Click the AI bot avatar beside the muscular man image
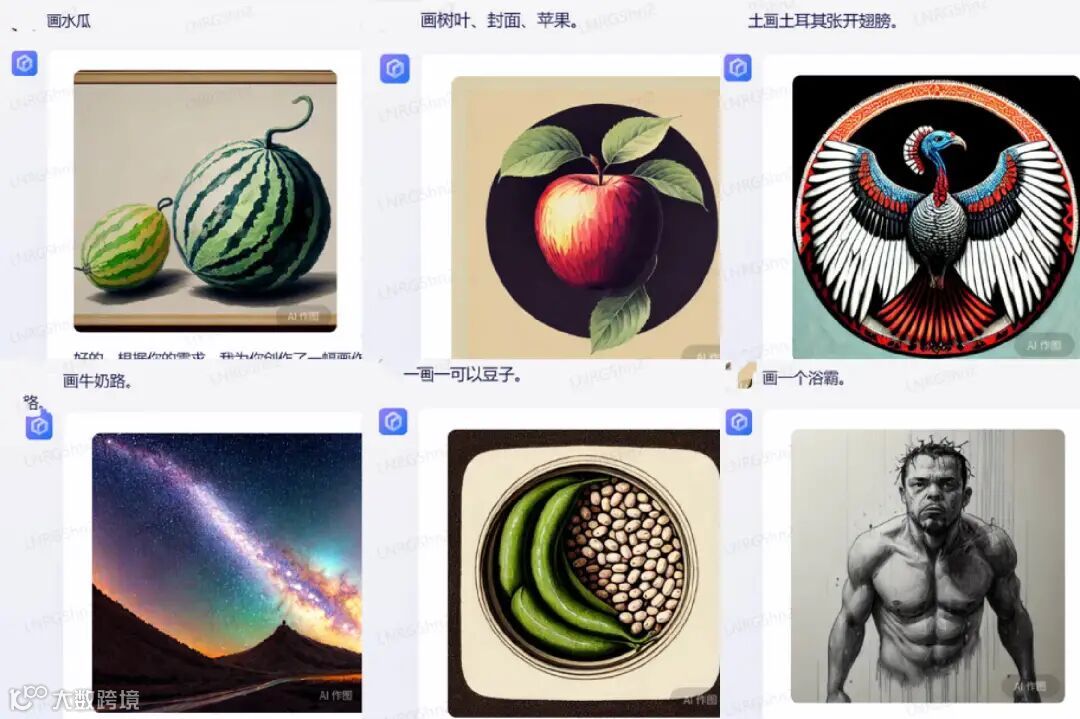Viewport: 1080px width, 719px height. click(x=740, y=421)
